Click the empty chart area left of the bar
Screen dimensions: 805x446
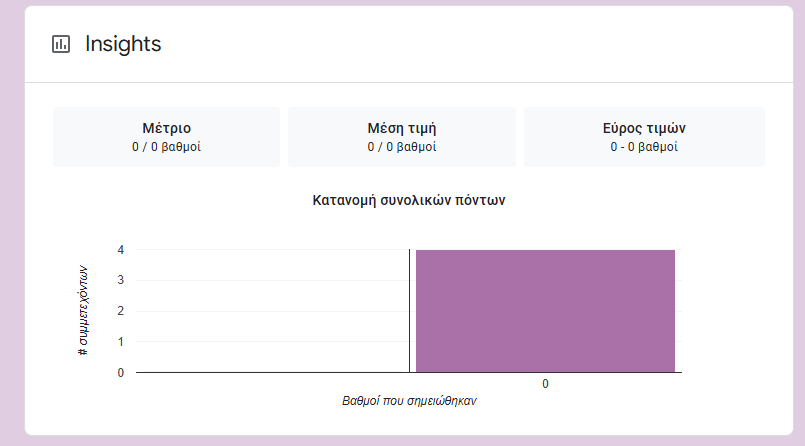click(x=273, y=311)
